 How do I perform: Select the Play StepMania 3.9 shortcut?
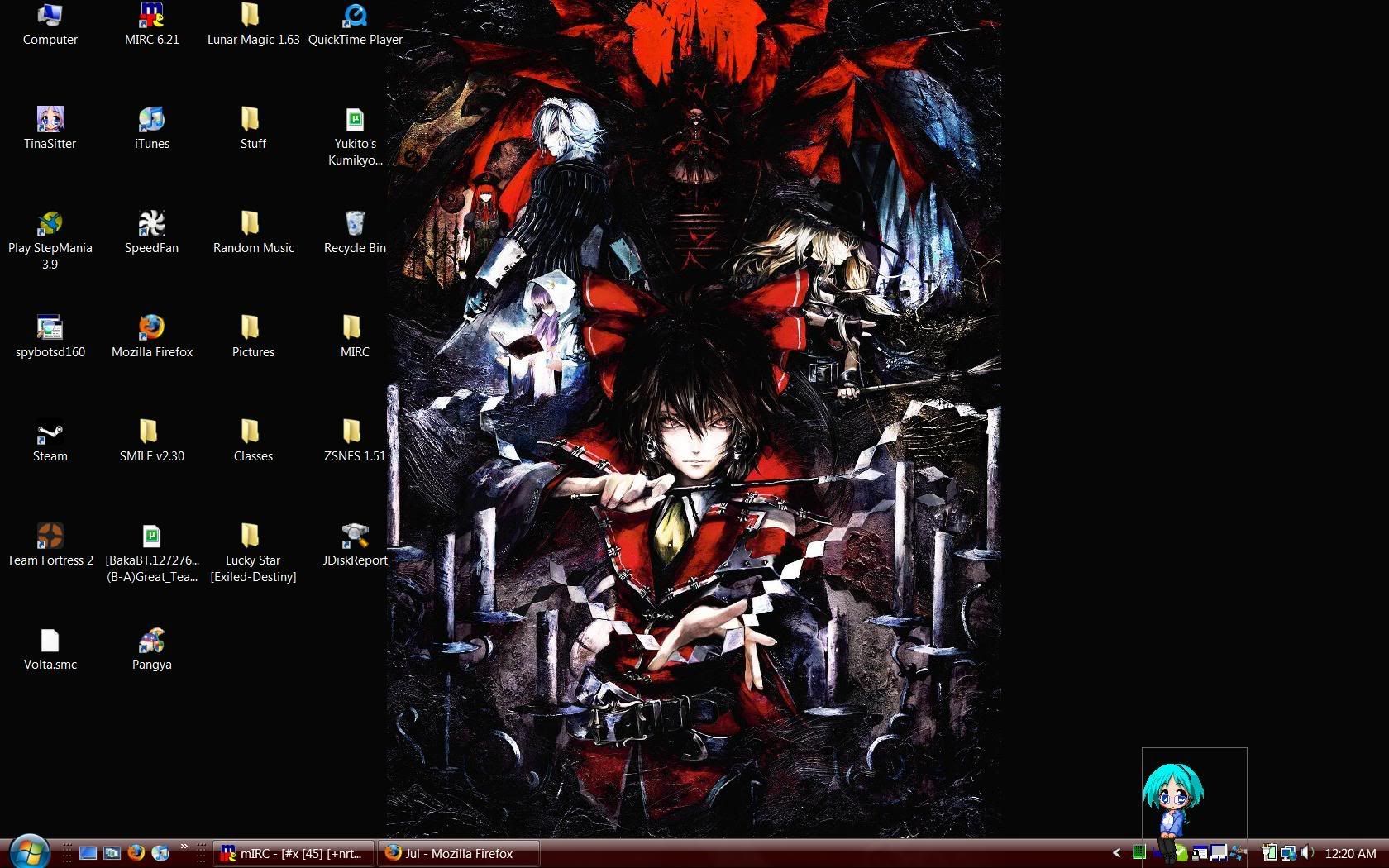[50, 224]
